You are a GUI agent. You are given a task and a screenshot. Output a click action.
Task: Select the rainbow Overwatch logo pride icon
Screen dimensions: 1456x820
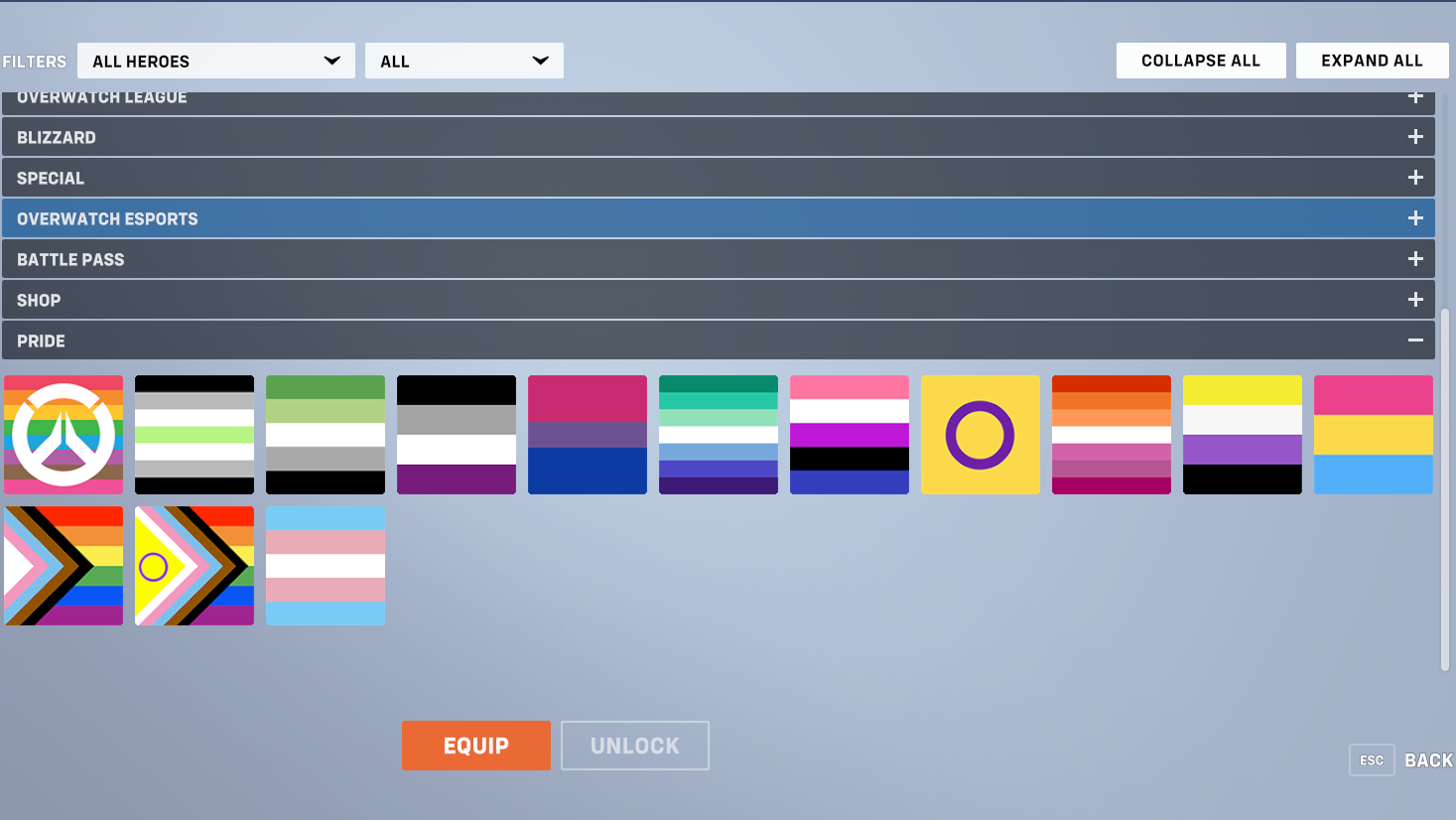[x=64, y=435]
